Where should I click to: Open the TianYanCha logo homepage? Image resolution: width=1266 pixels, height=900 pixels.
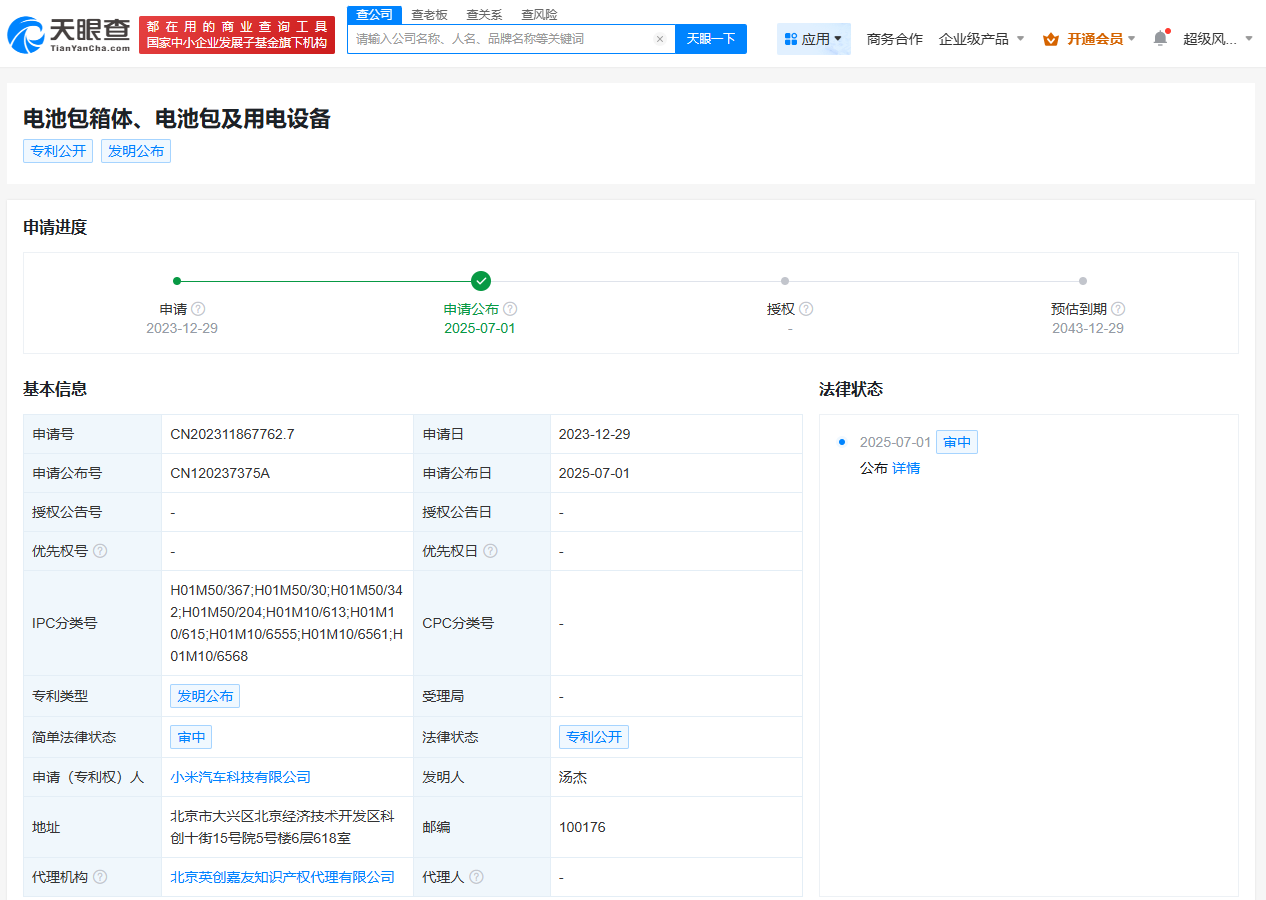coord(69,33)
